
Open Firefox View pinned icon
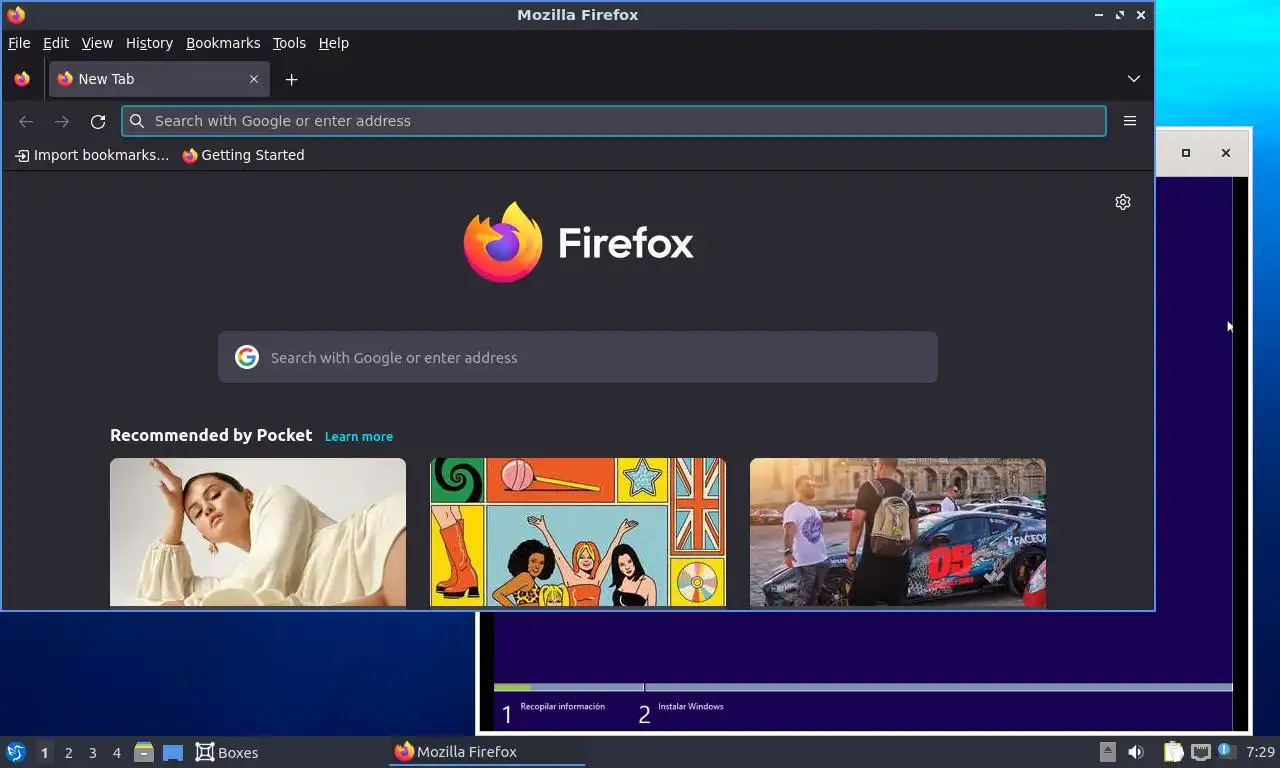click(22, 79)
